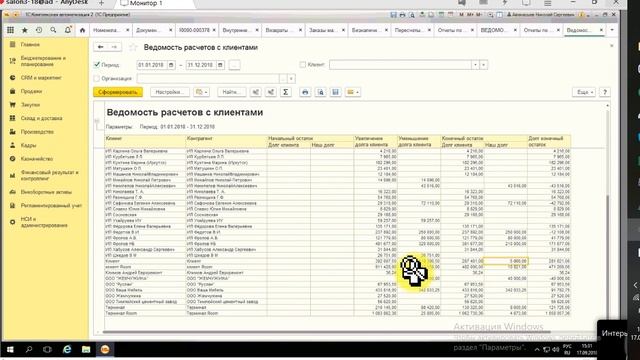This screenshot has width=640, height=360.
Task: Click the global search magnifier icon
Action: [53, 30]
